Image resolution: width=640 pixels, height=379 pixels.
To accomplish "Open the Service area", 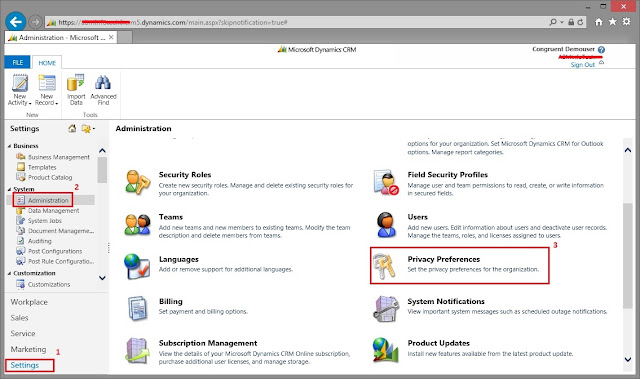I will coord(23,334).
